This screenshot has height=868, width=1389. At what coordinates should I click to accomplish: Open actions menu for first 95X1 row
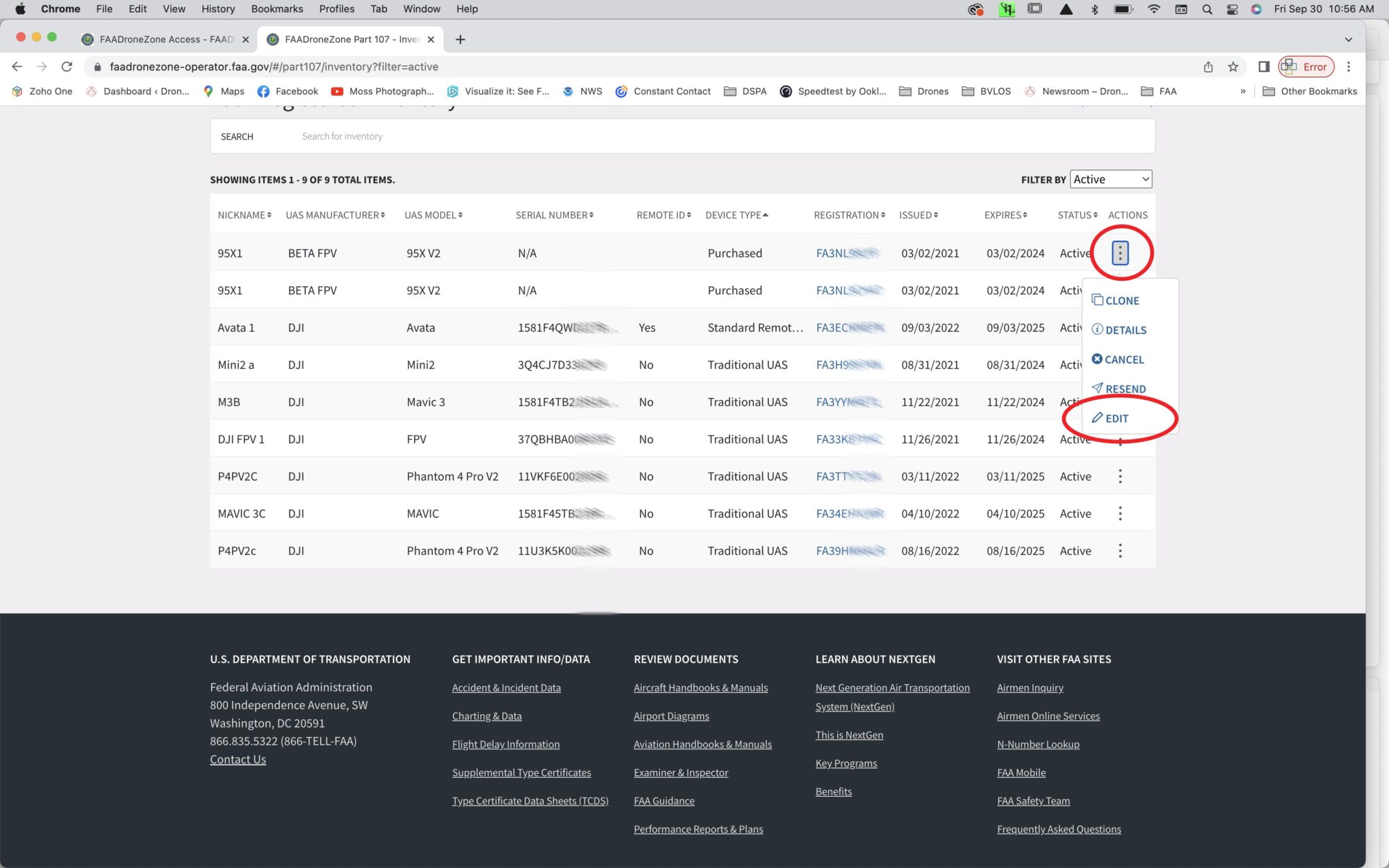1120,253
